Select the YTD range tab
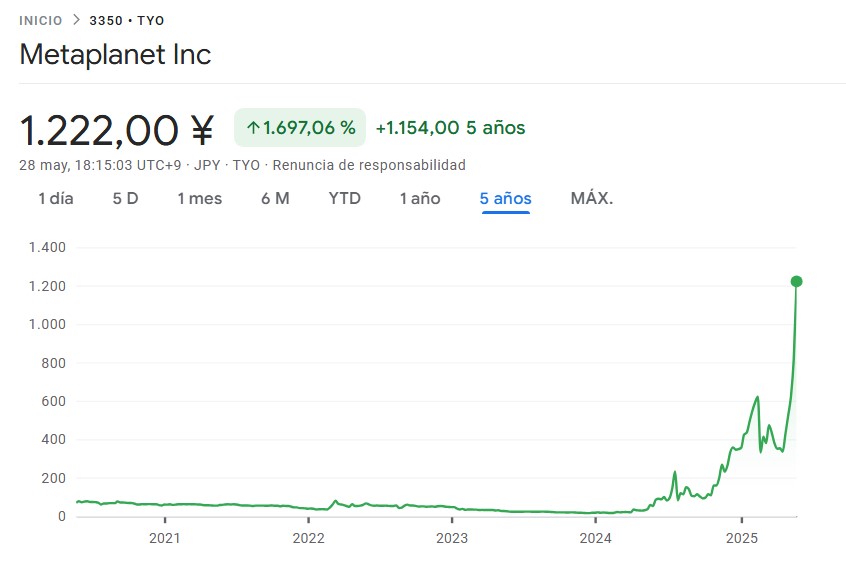The width and height of the screenshot is (846, 567). click(344, 198)
